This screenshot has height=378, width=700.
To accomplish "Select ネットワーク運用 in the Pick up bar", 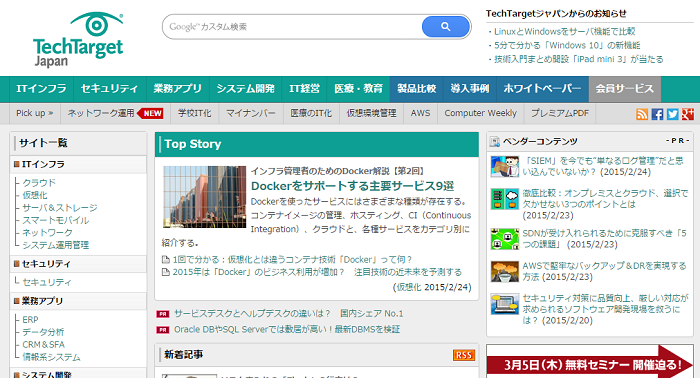I will coord(101,113).
